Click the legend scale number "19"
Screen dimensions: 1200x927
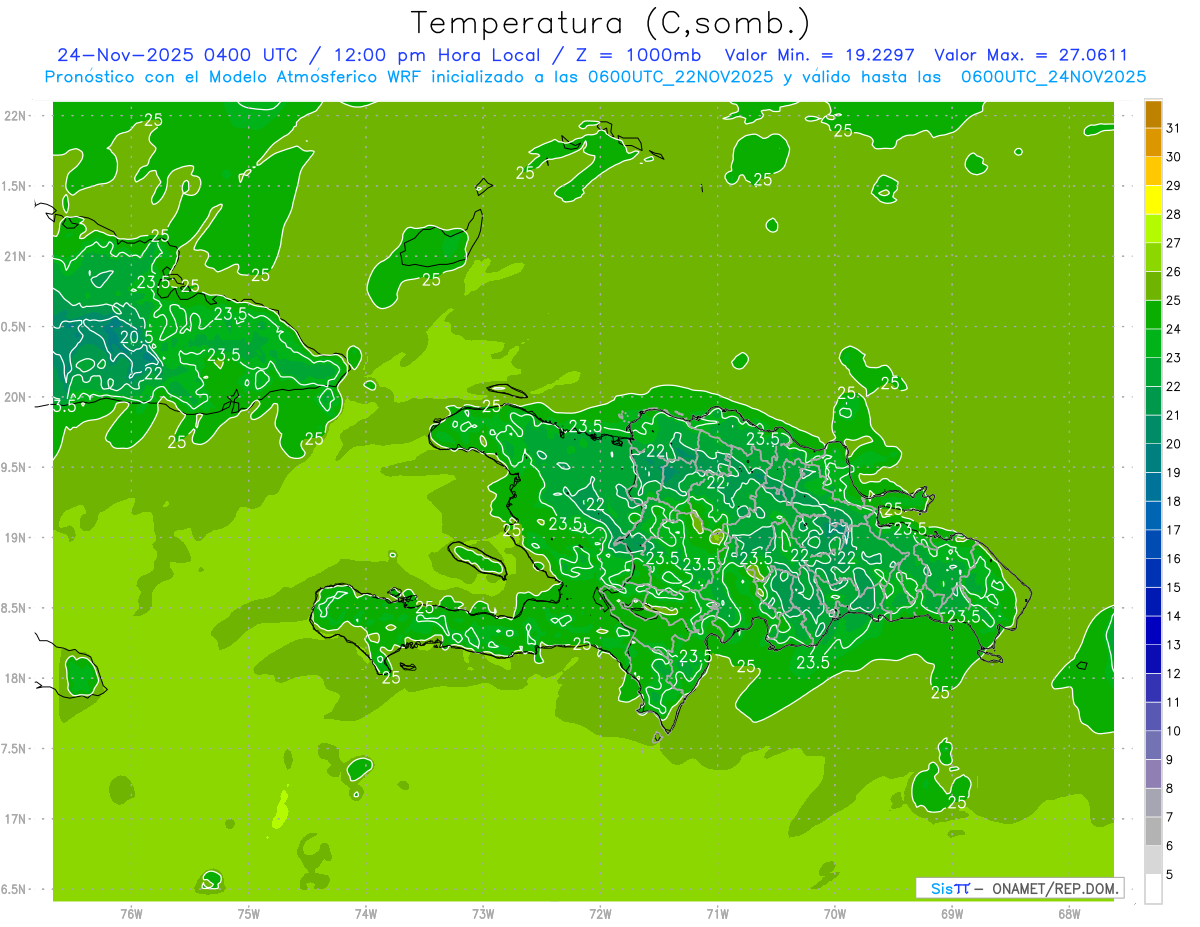(1174, 473)
